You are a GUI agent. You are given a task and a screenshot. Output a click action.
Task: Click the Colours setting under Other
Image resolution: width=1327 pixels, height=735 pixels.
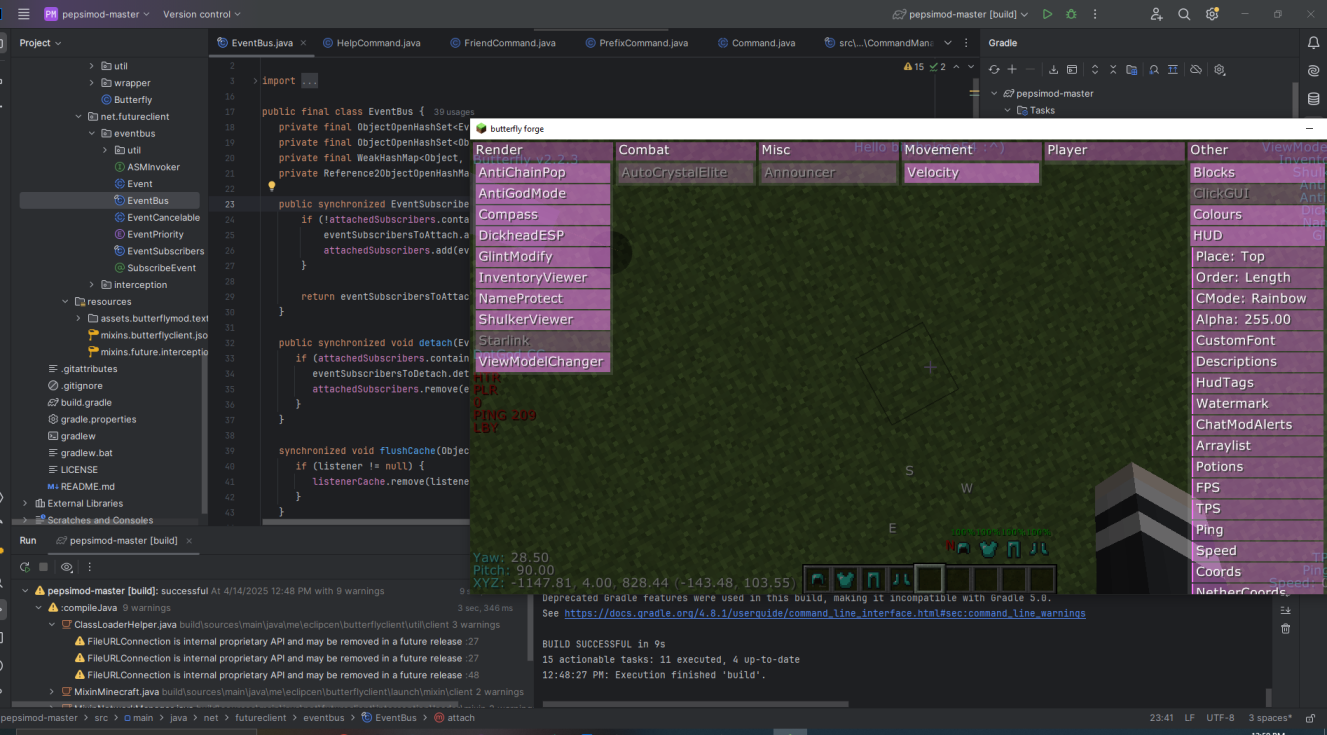[1258, 215]
